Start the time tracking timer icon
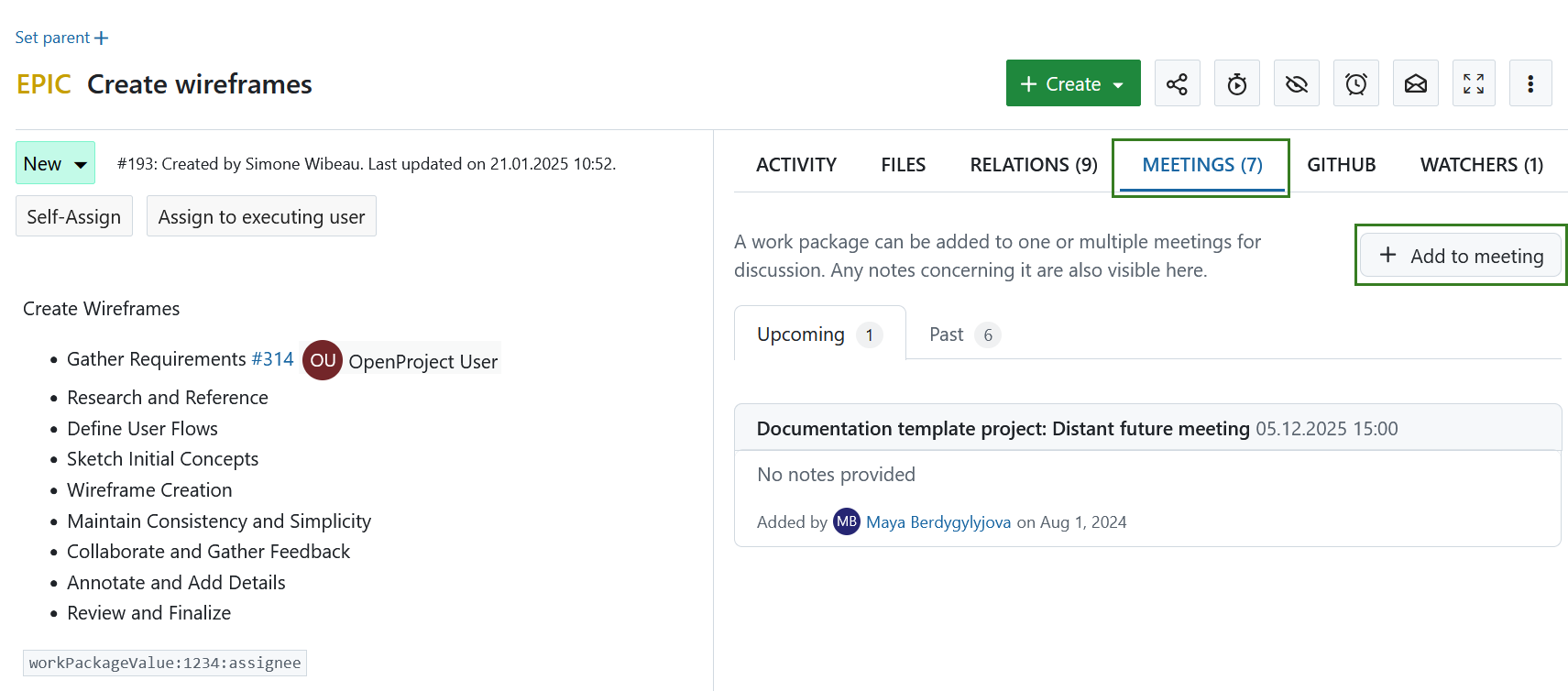 tap(1236, 83)
